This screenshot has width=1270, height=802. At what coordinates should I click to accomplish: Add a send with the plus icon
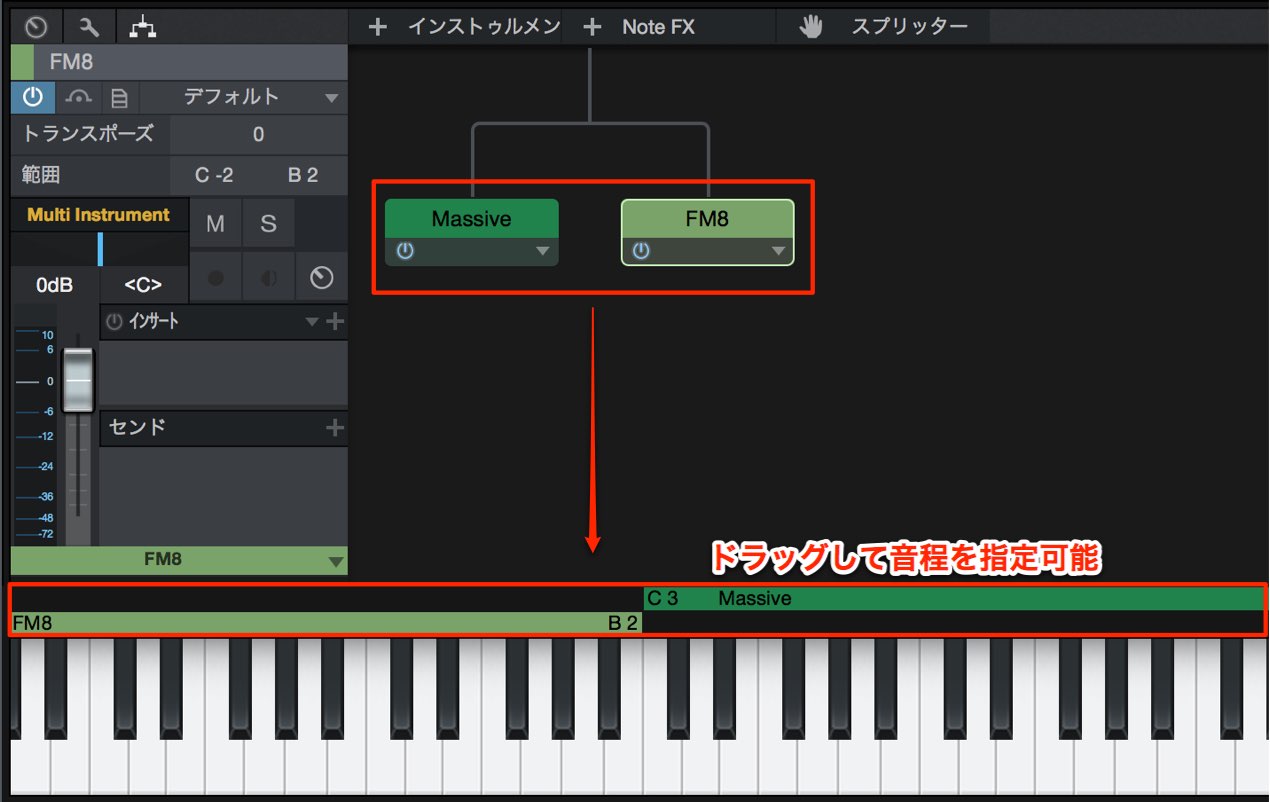pos(335,428)
